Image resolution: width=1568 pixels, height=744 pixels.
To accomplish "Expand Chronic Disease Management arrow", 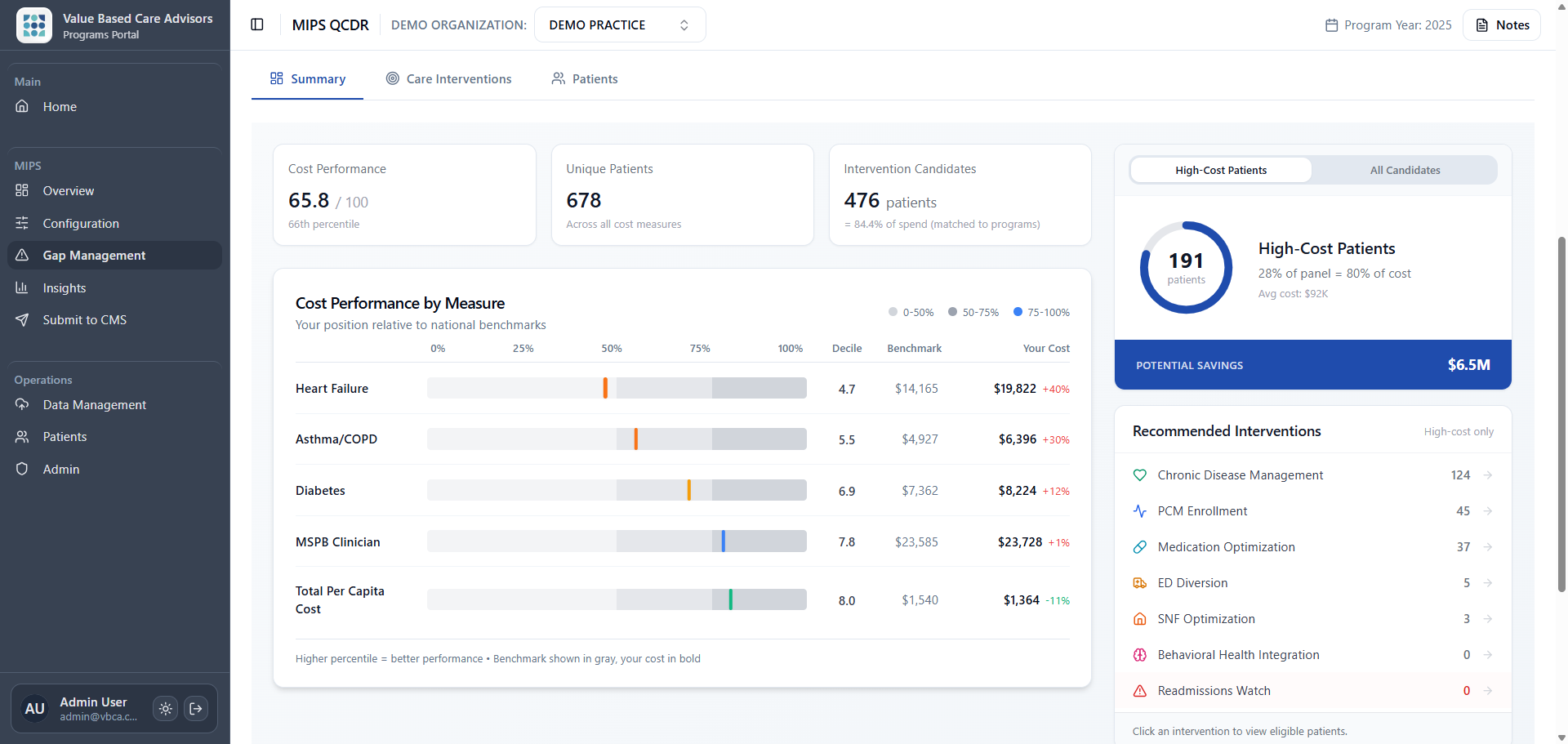I will (x=1487, y=475).
